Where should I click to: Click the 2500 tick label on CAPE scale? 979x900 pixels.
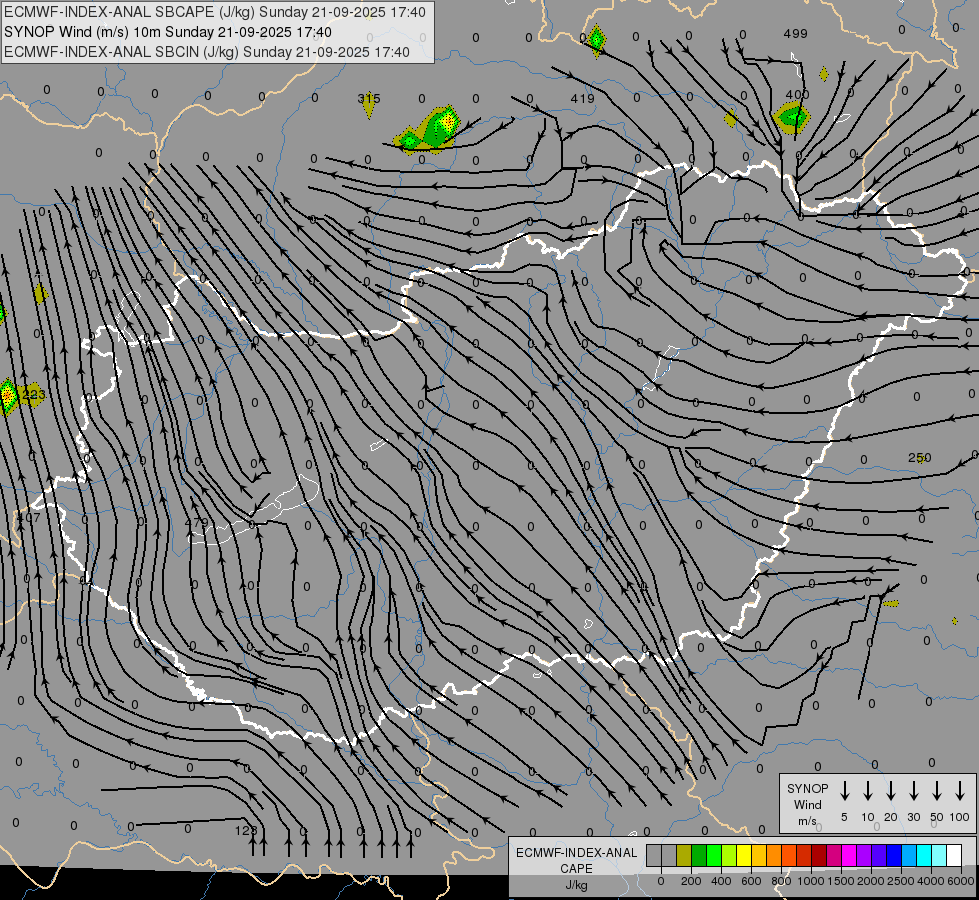click(x=901, y=881)
